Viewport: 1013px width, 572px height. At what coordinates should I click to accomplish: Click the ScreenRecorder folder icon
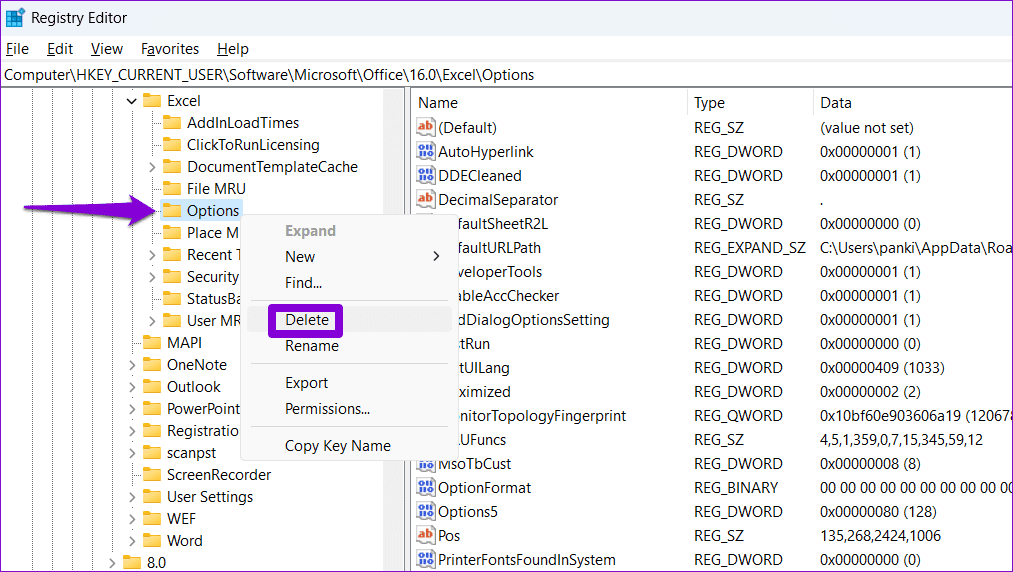coord(152,474)
